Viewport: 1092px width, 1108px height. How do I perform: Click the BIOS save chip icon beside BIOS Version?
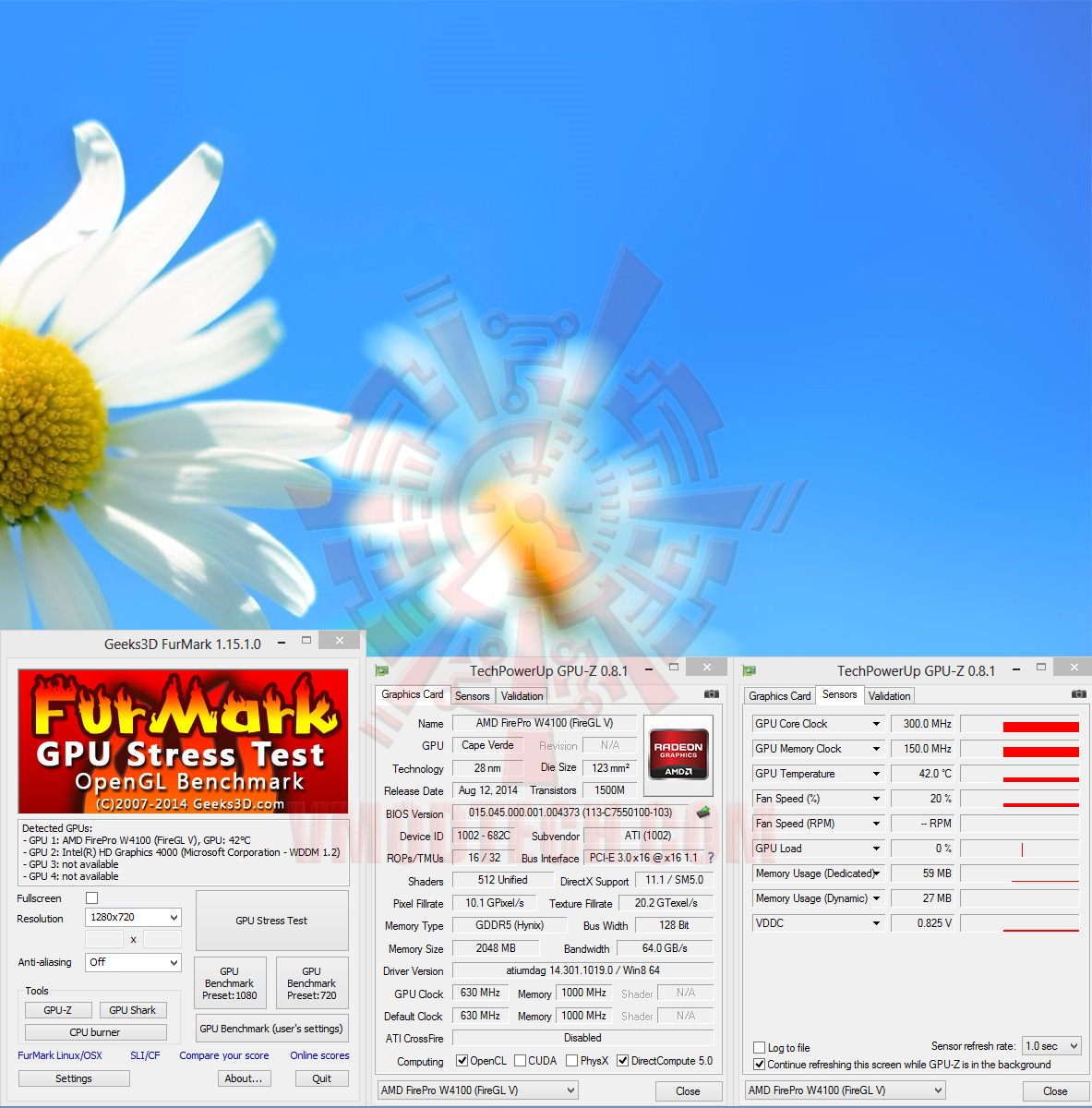(703, 813)
